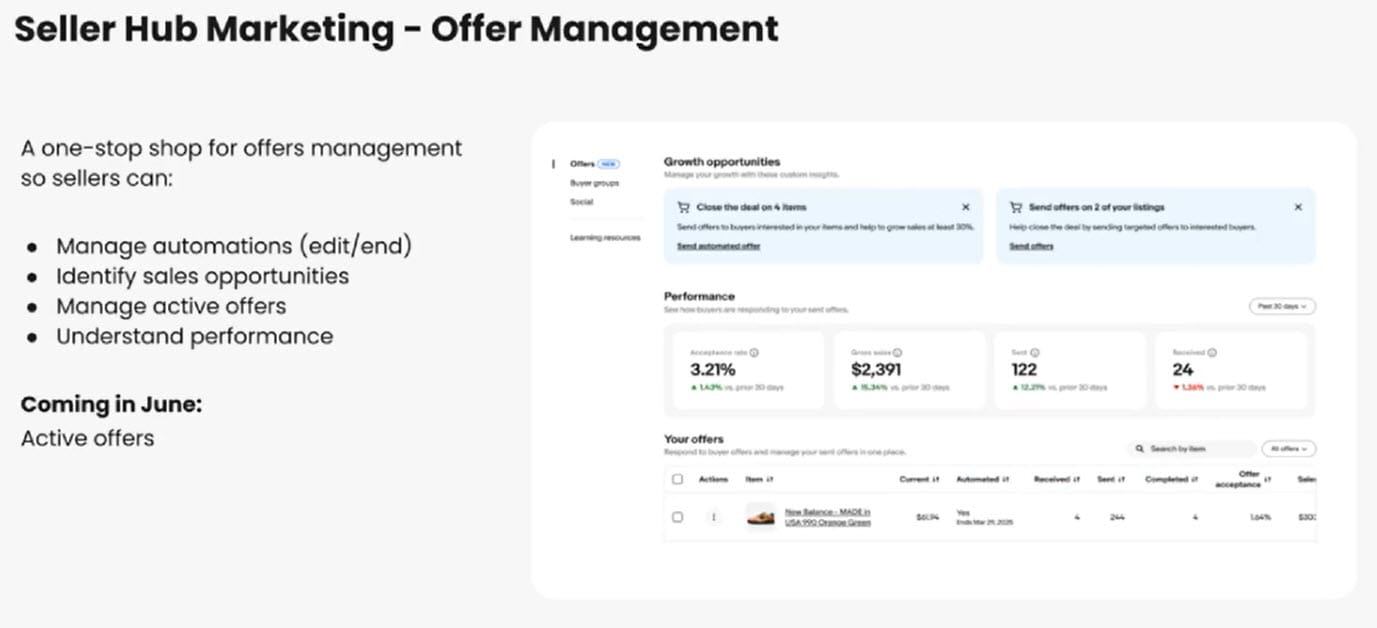Viewport: 1377px width, 628px height.
Task: Sort the table by Automated column
Action: point(1006,480)
